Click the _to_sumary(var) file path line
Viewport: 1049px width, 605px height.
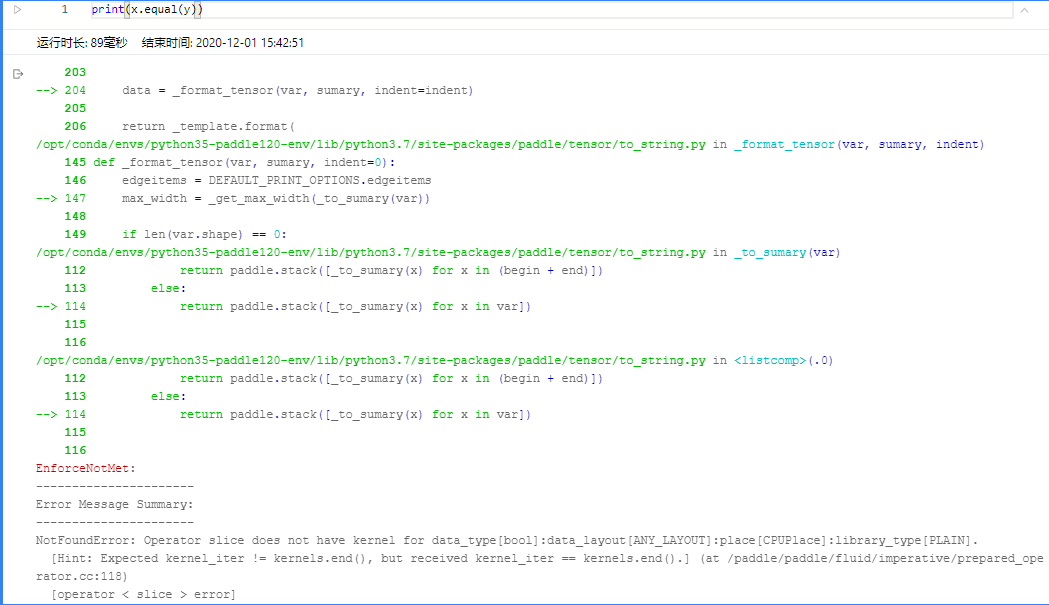click(x=438, y=252)
